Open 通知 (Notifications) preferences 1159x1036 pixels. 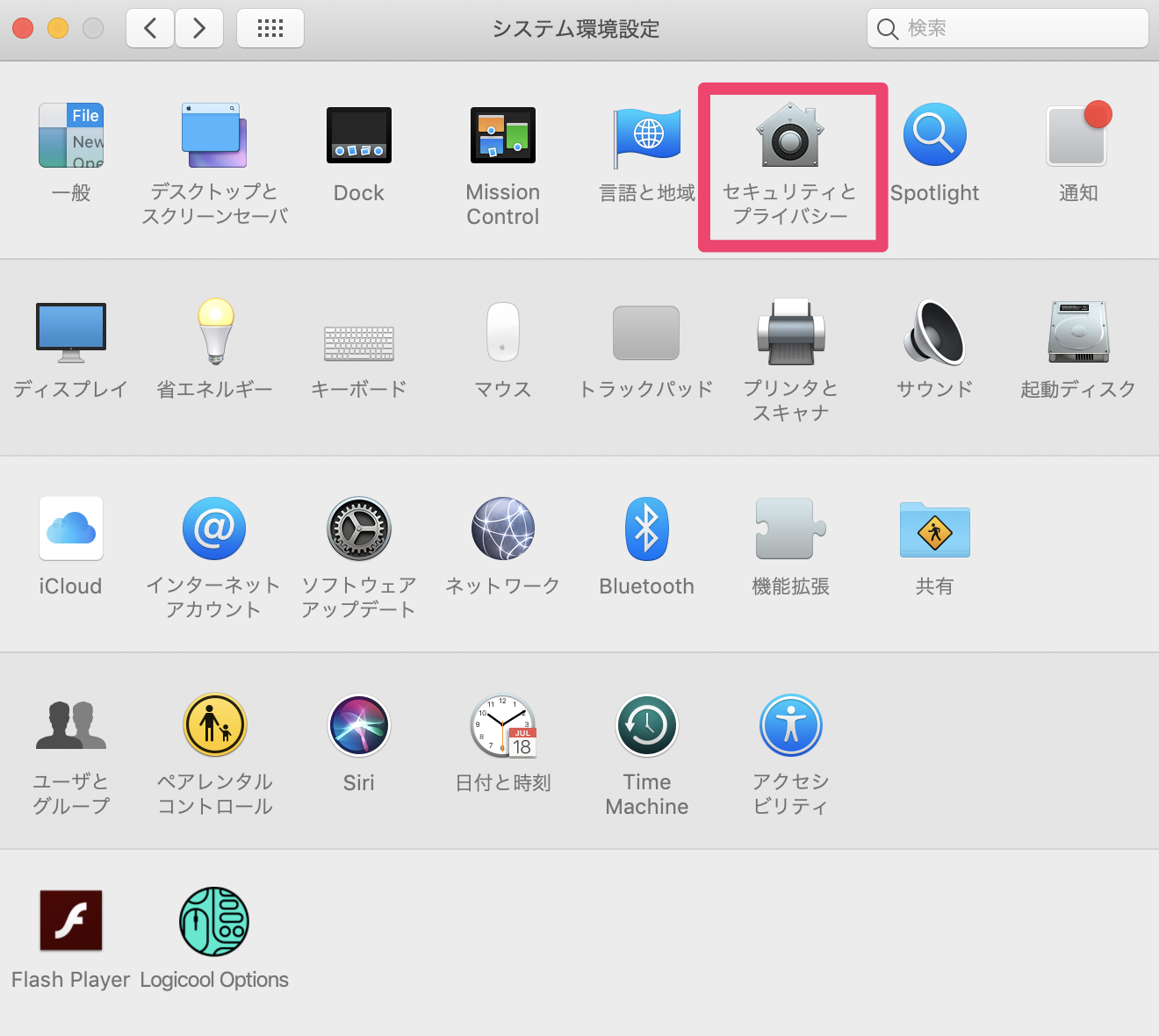tap(1078, 135)
